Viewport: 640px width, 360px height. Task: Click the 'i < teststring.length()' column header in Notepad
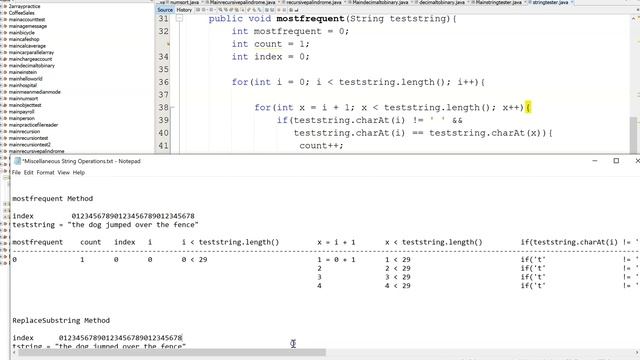(x=231, y=242)
